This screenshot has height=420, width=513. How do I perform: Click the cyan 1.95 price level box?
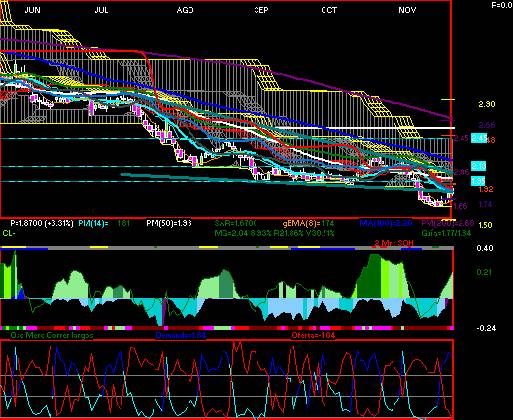478,181
